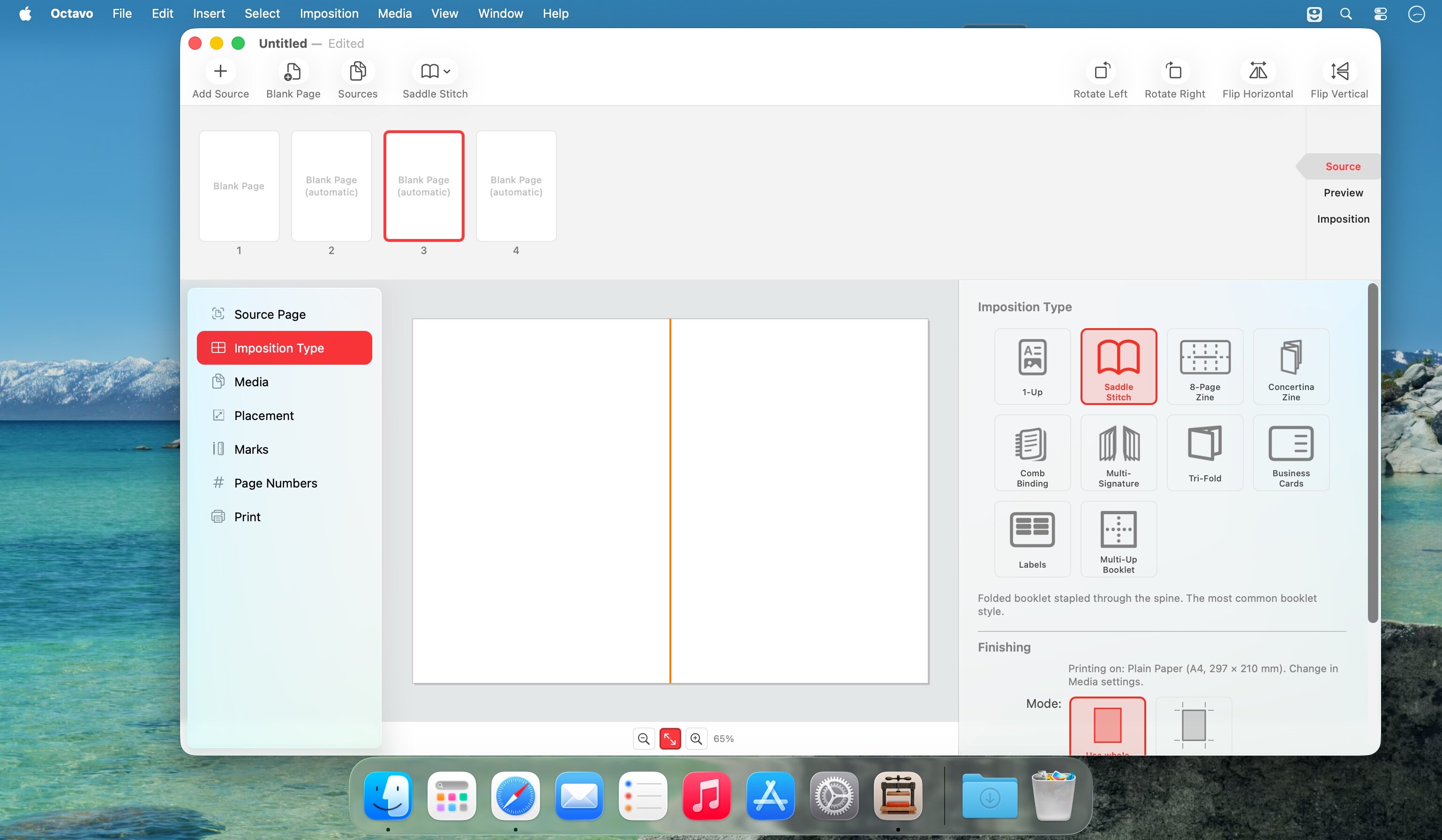This screenshot has width=1442, height=840.
Task: Go to the Page Numbers sidebar section
Action: [x=275, y=483]
